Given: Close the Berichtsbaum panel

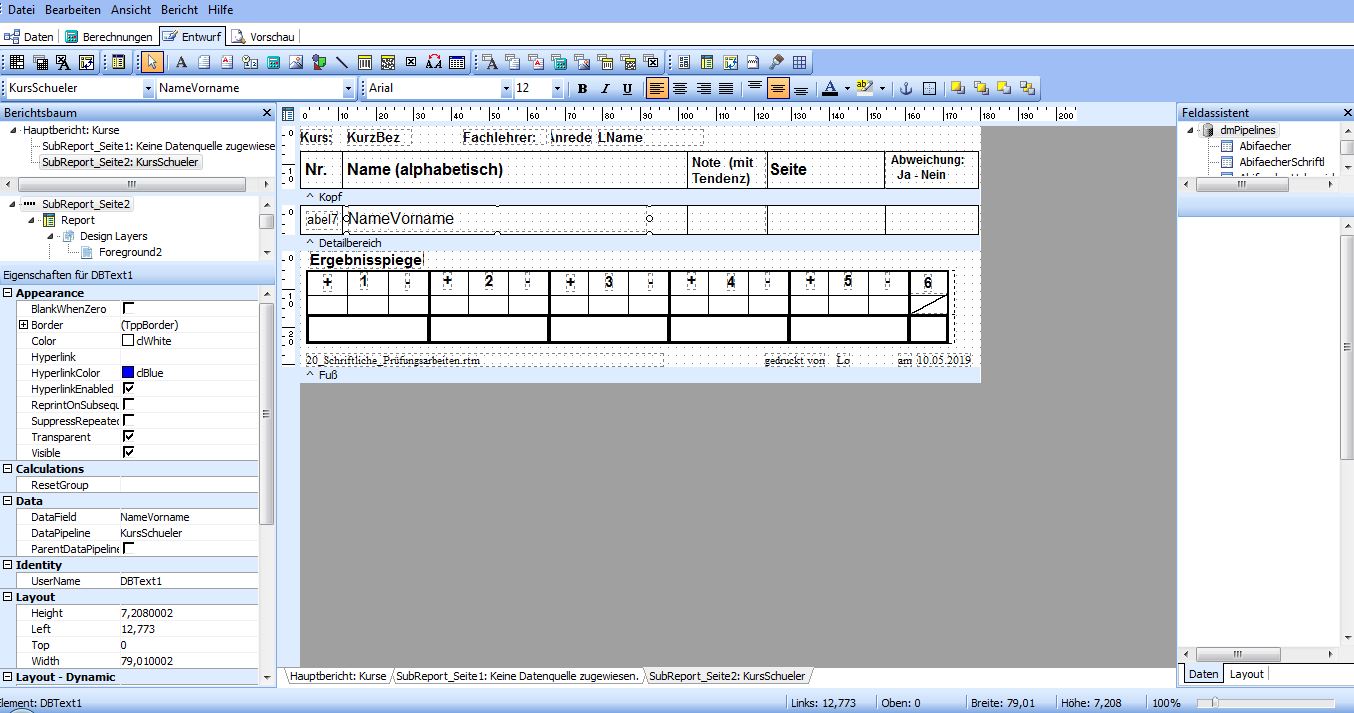Looking at the screenshot, I should [267, 113].
